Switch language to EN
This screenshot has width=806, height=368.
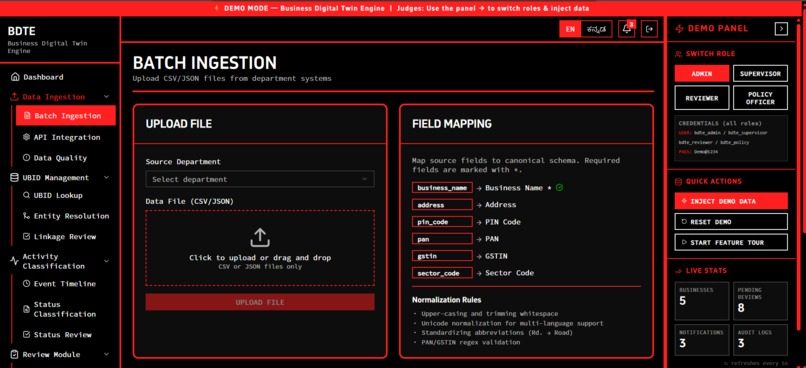pos(570,29)
